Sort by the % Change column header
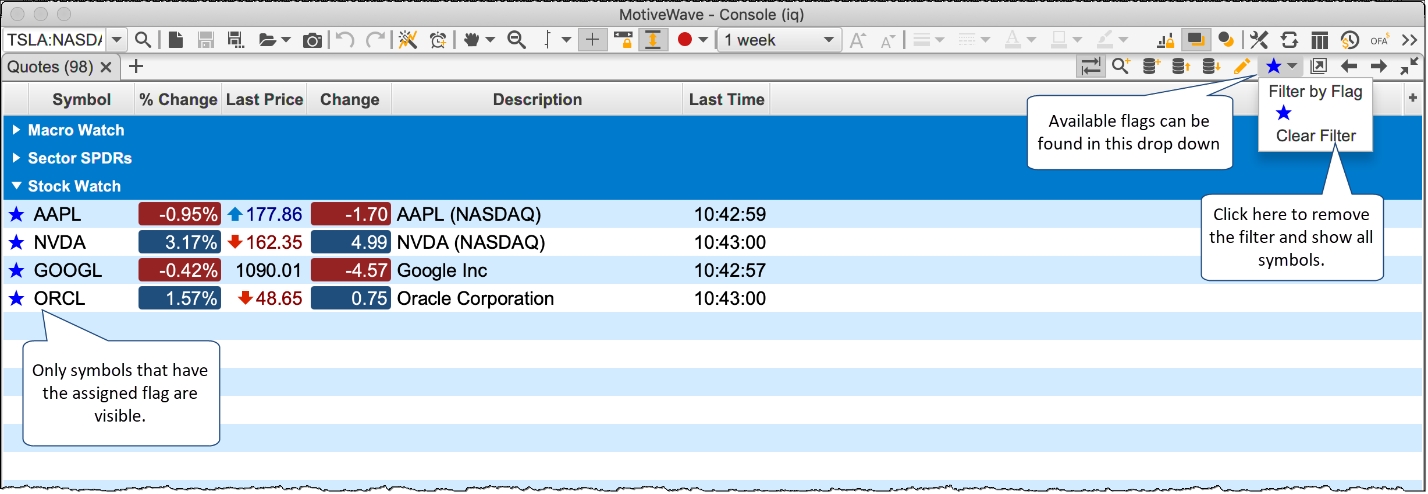 pyautogui.click(x=178, y=99)
